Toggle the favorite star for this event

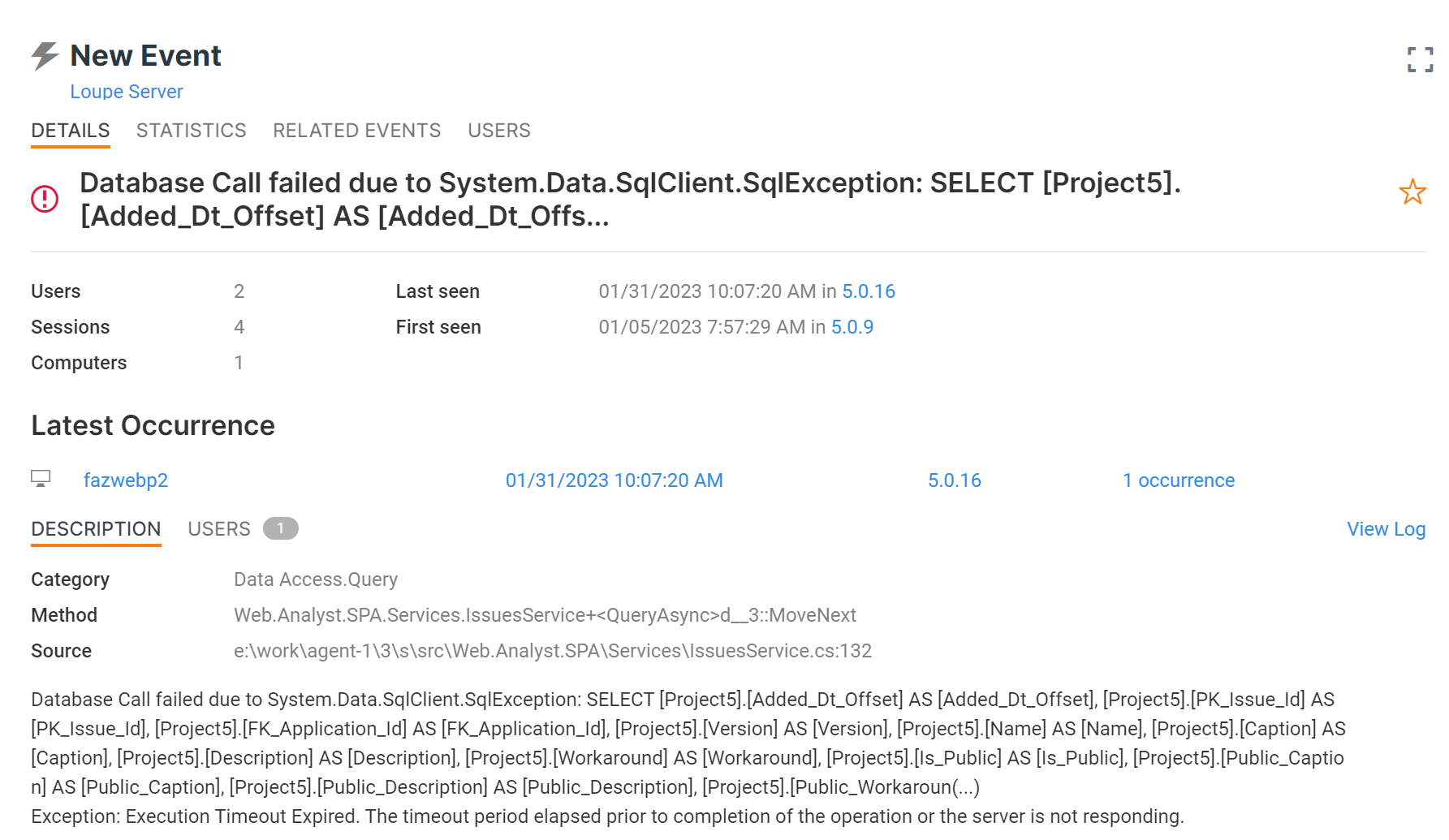(1412, 192)
